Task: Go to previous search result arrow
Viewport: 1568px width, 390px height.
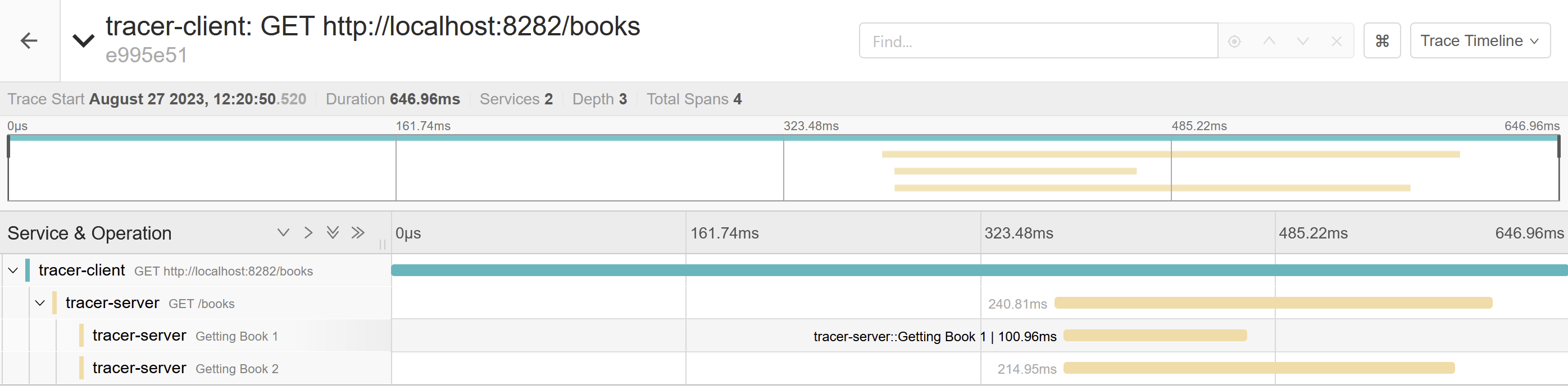Action: tap(1269, 42)
